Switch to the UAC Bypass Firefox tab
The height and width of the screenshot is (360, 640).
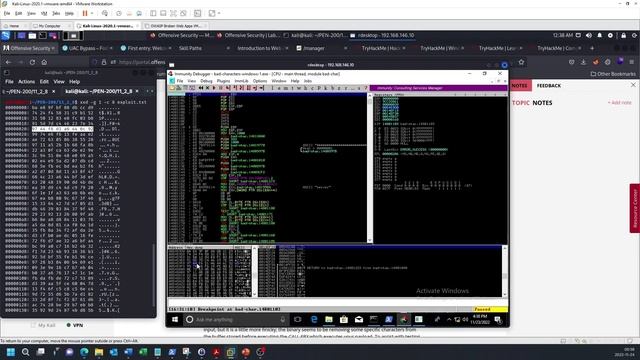pos(88,48)
